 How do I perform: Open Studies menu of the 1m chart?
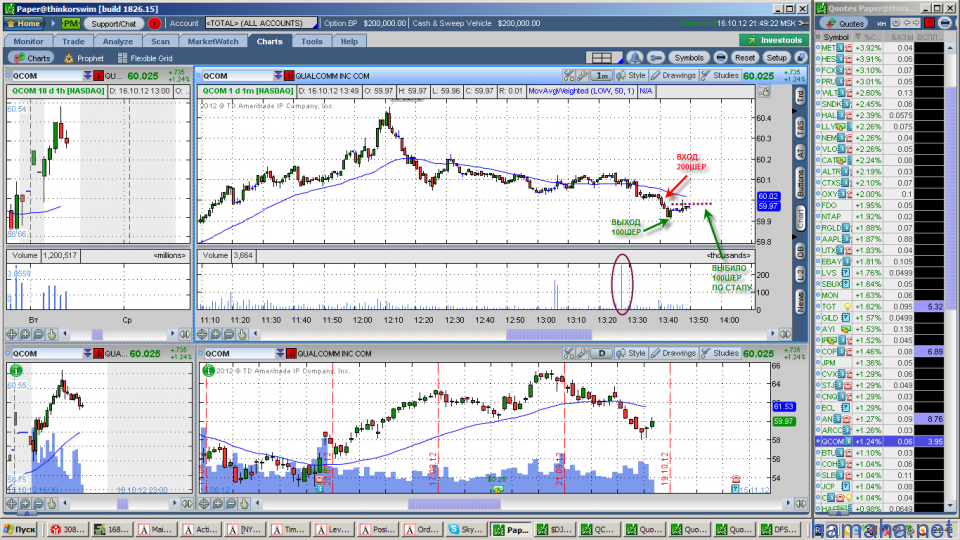(720, 75)
